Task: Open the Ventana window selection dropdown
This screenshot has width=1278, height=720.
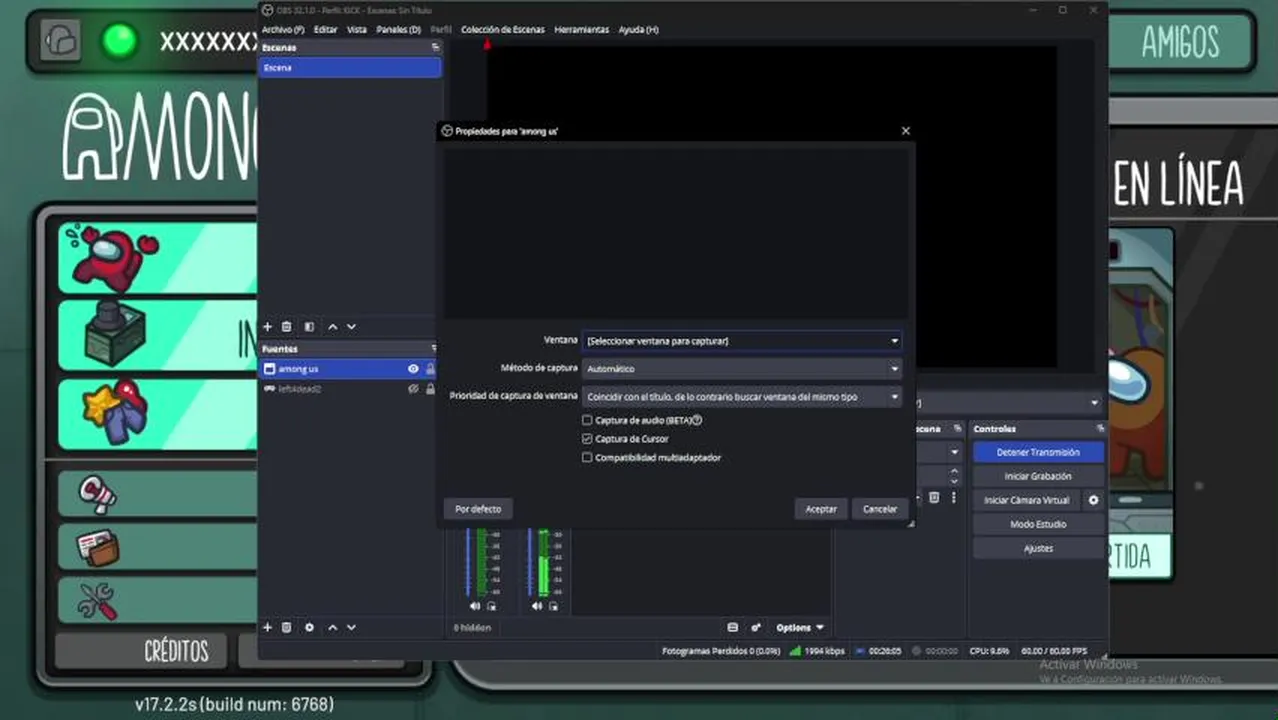Action: click(x=742, y=341)
